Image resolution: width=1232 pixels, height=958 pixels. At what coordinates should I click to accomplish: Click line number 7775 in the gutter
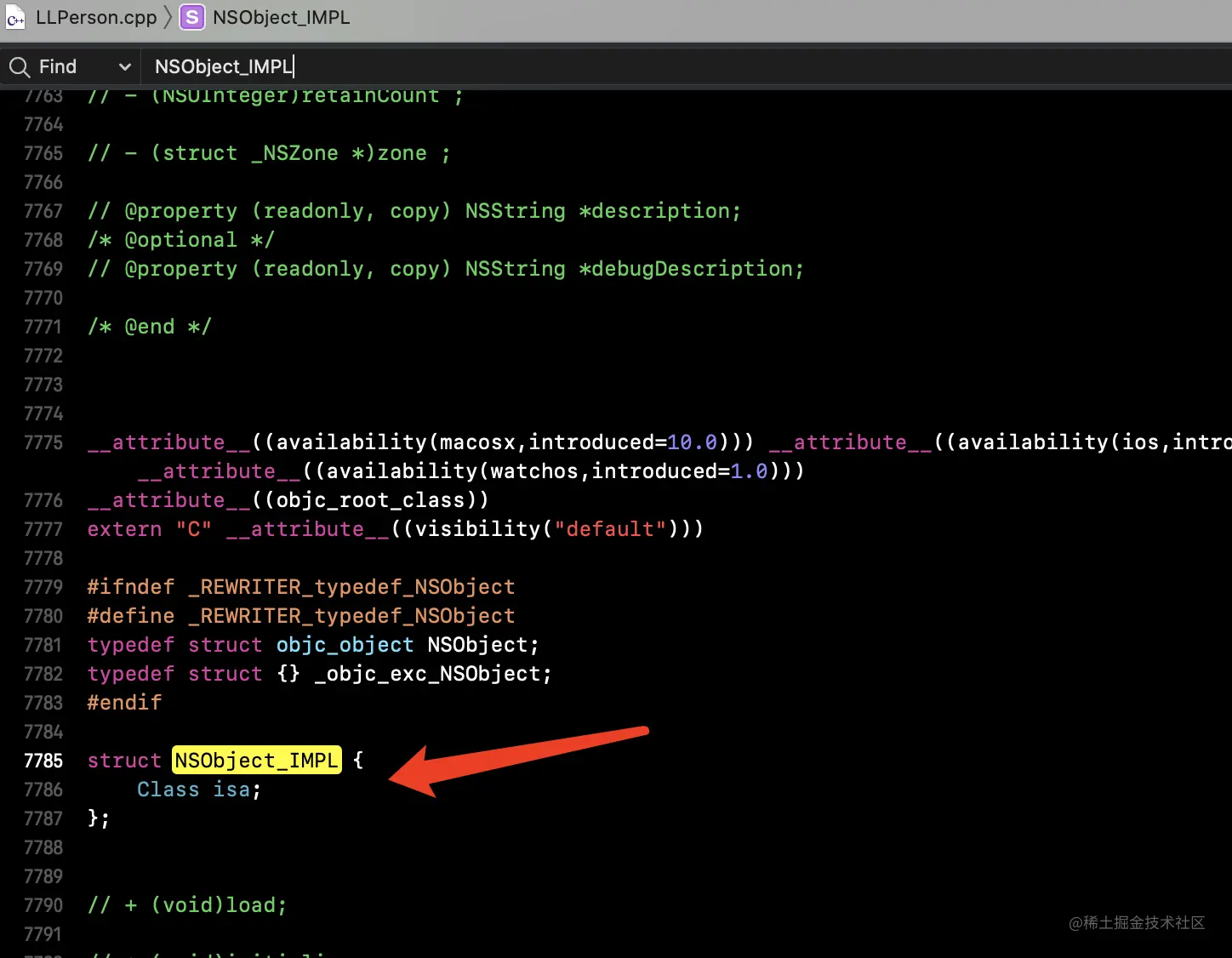pos(43,442)
